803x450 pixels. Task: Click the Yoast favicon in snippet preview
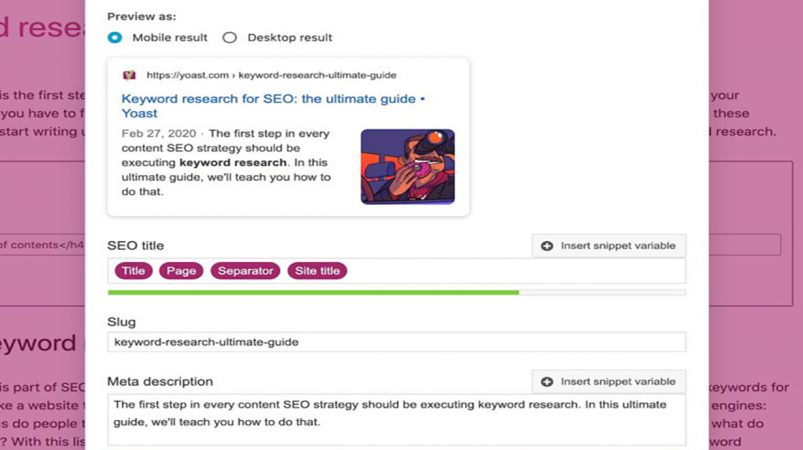click(x=129, y=75)
